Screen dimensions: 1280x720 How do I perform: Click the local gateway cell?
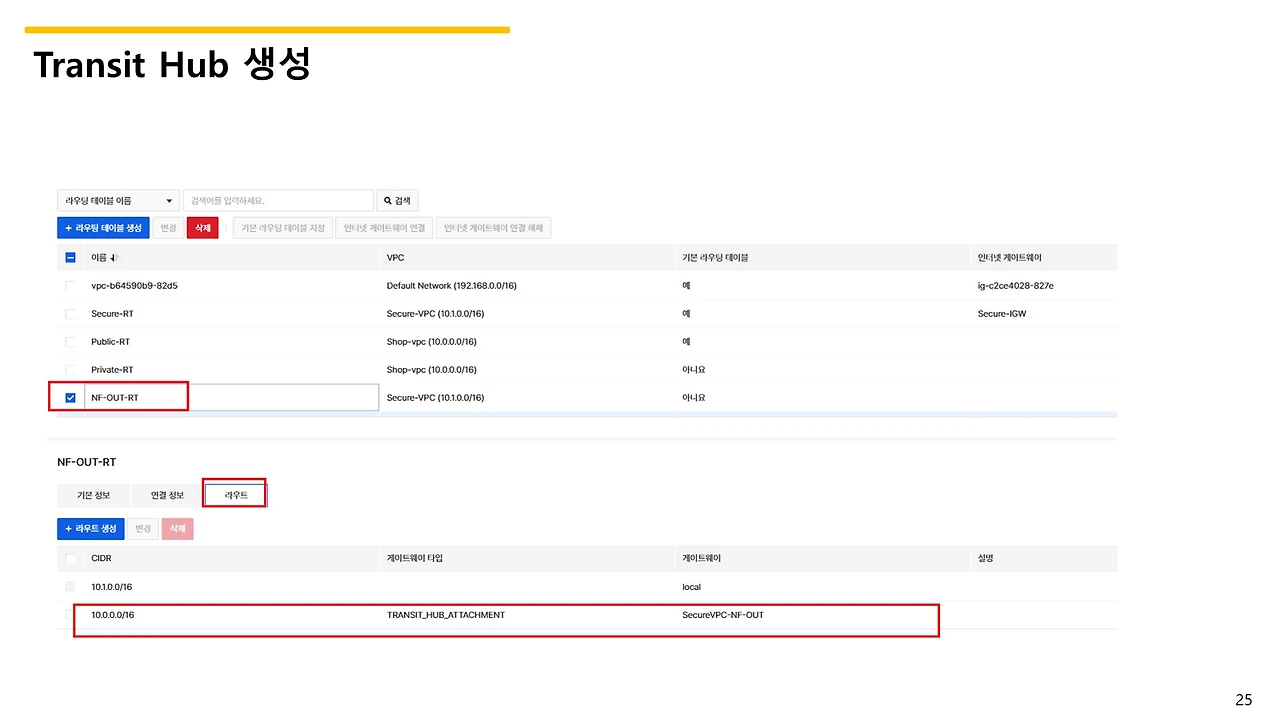[x=691, y=587]
